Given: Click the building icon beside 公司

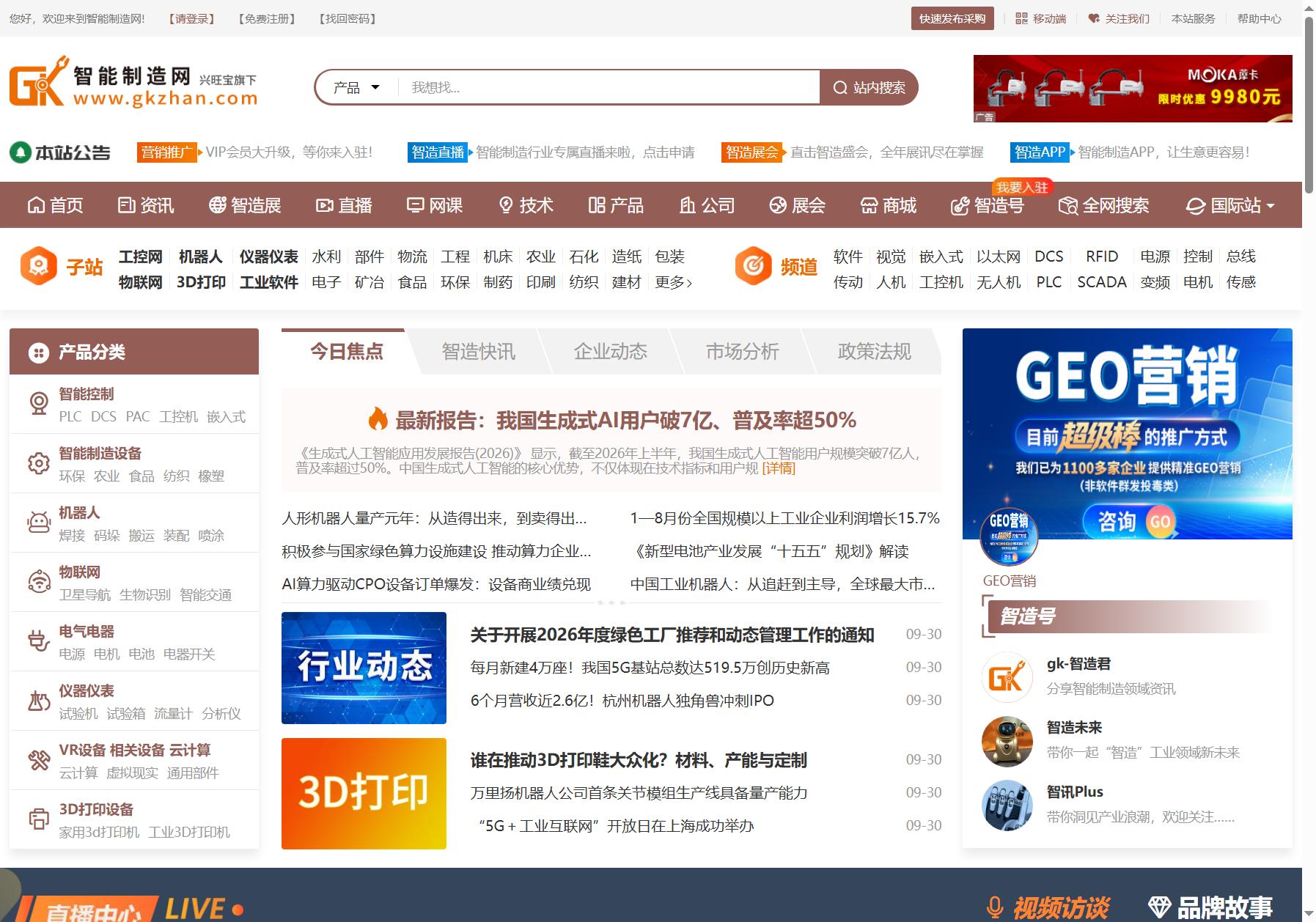Looking at the screenshot, I should click(687, 205).
